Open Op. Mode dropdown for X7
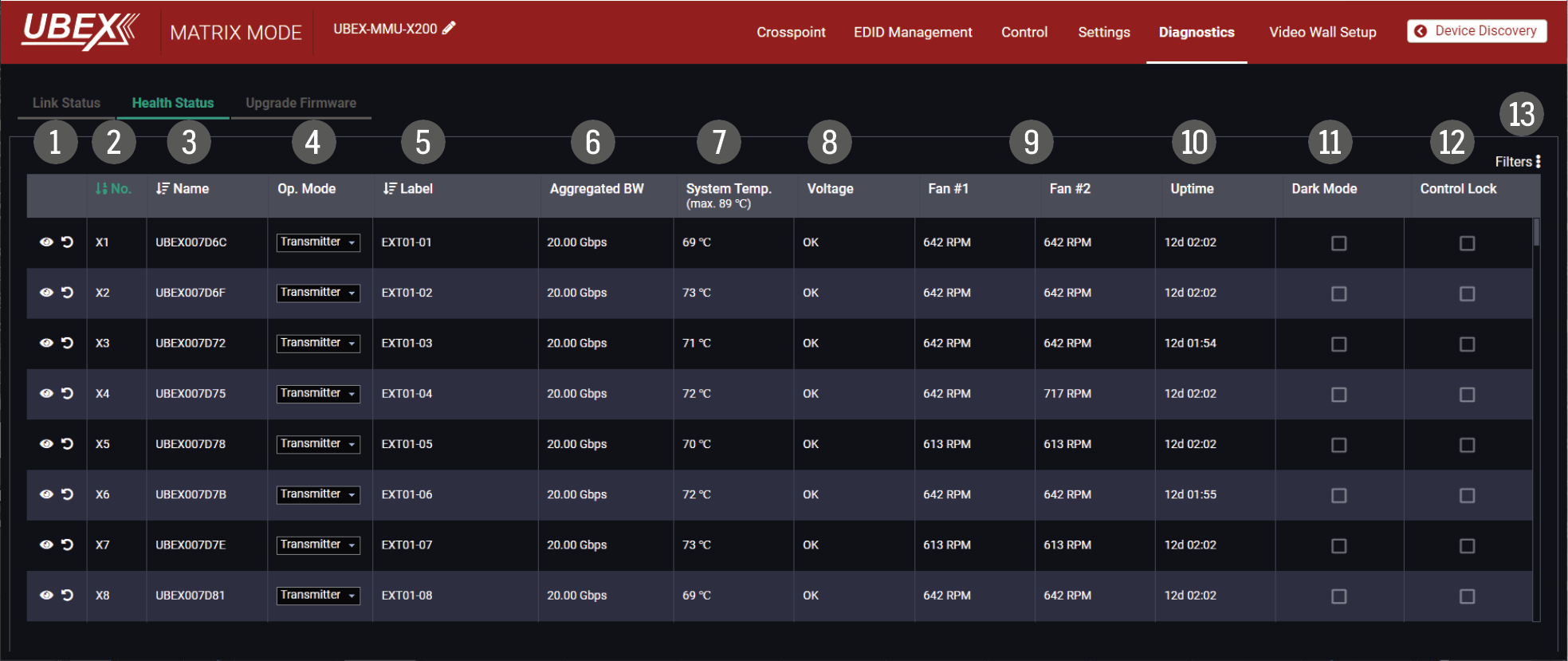1568x661 pixels. click(318, 545)
